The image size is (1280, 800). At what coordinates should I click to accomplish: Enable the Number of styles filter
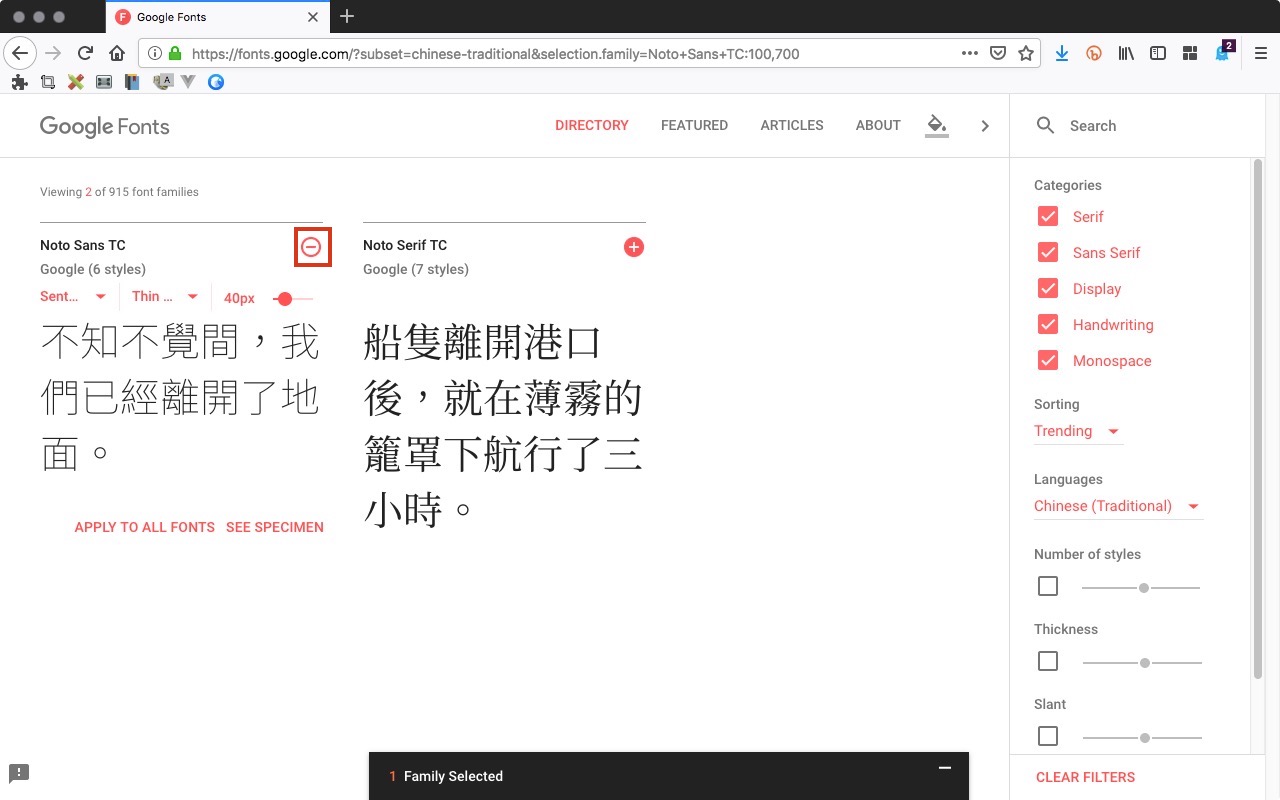point(1047,586)
